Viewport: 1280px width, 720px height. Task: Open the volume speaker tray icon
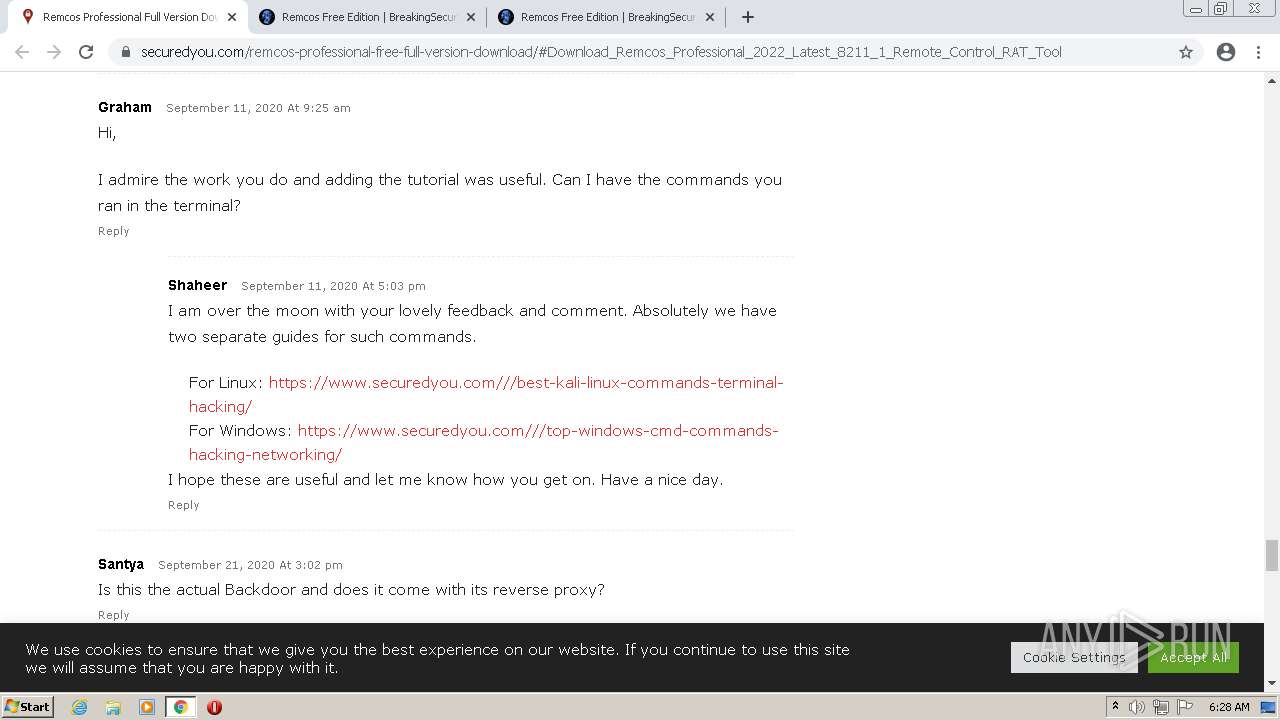point(1137,707)
